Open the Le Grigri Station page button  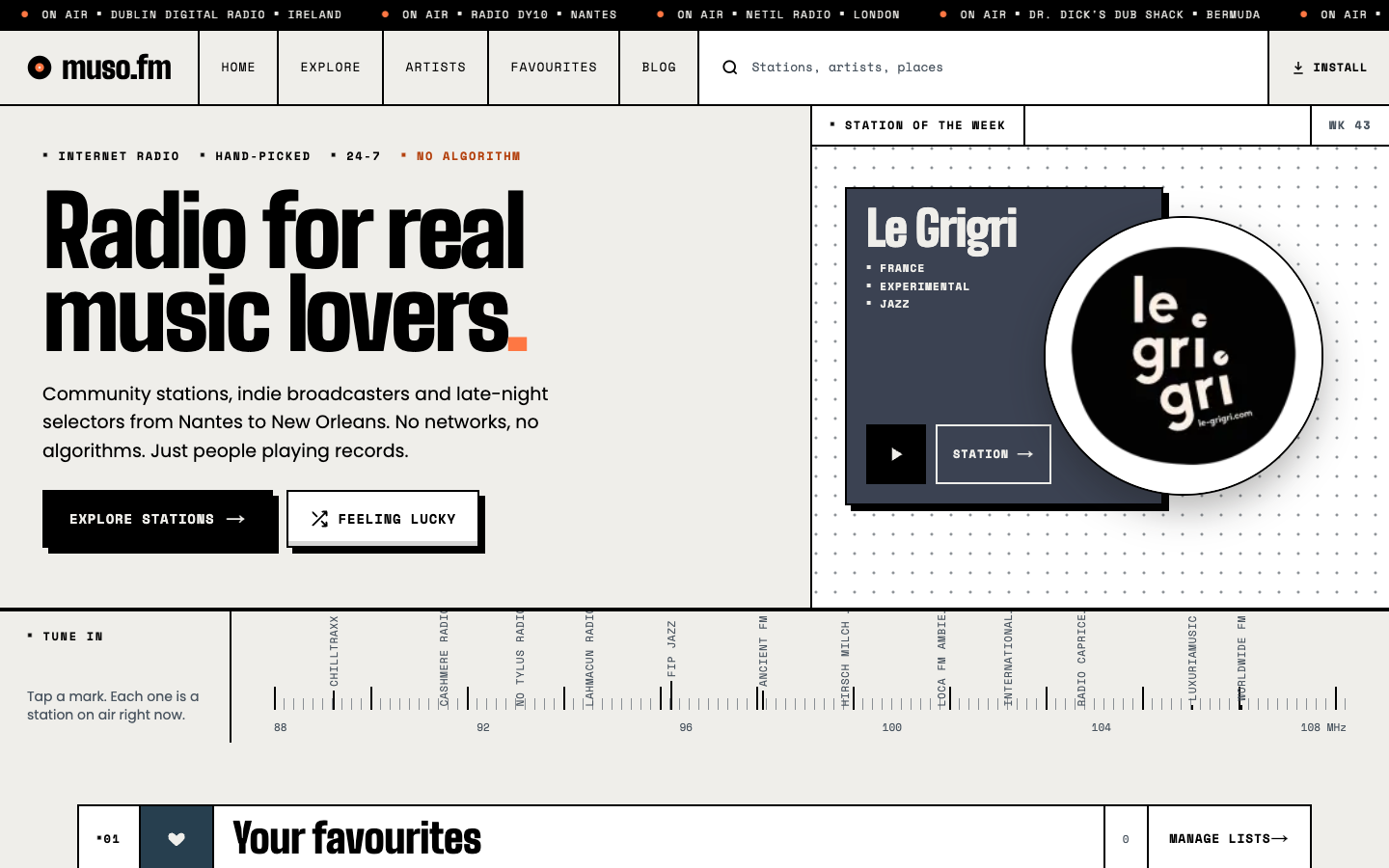point(994,454)
